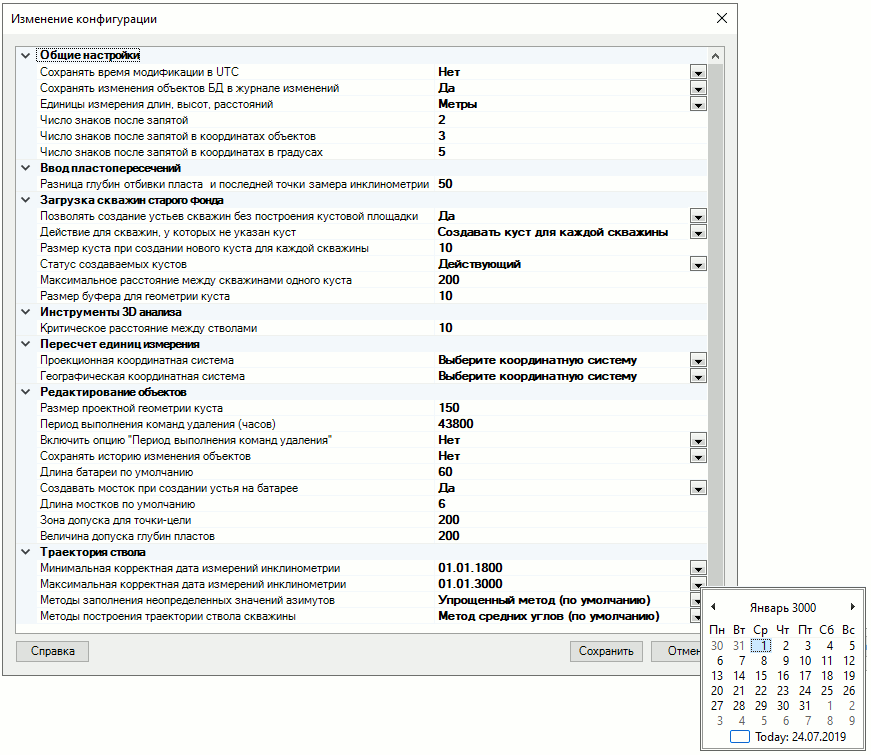This screenshot has height=755, width=871.
Task: Edit Длина батареи по умолчанию value 60
Action: coord(570,472)
